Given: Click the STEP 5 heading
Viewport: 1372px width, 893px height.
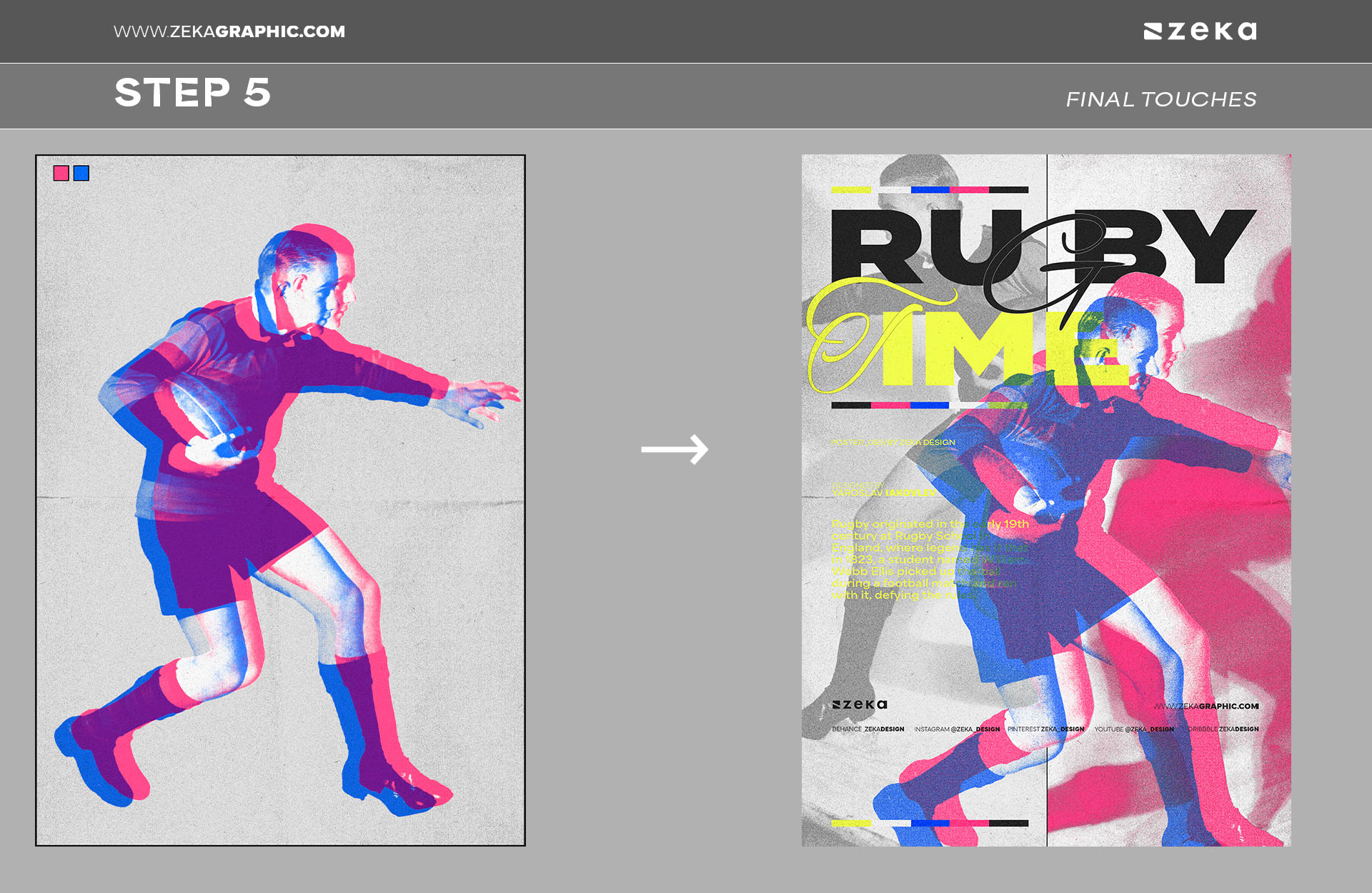Looking at the screenshot, I should (194, 94).
